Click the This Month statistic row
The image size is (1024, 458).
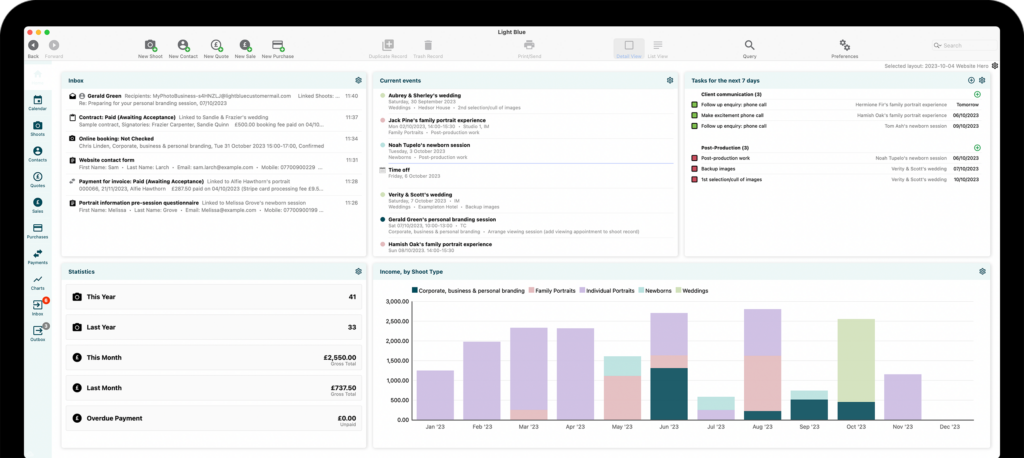(214, 357)
